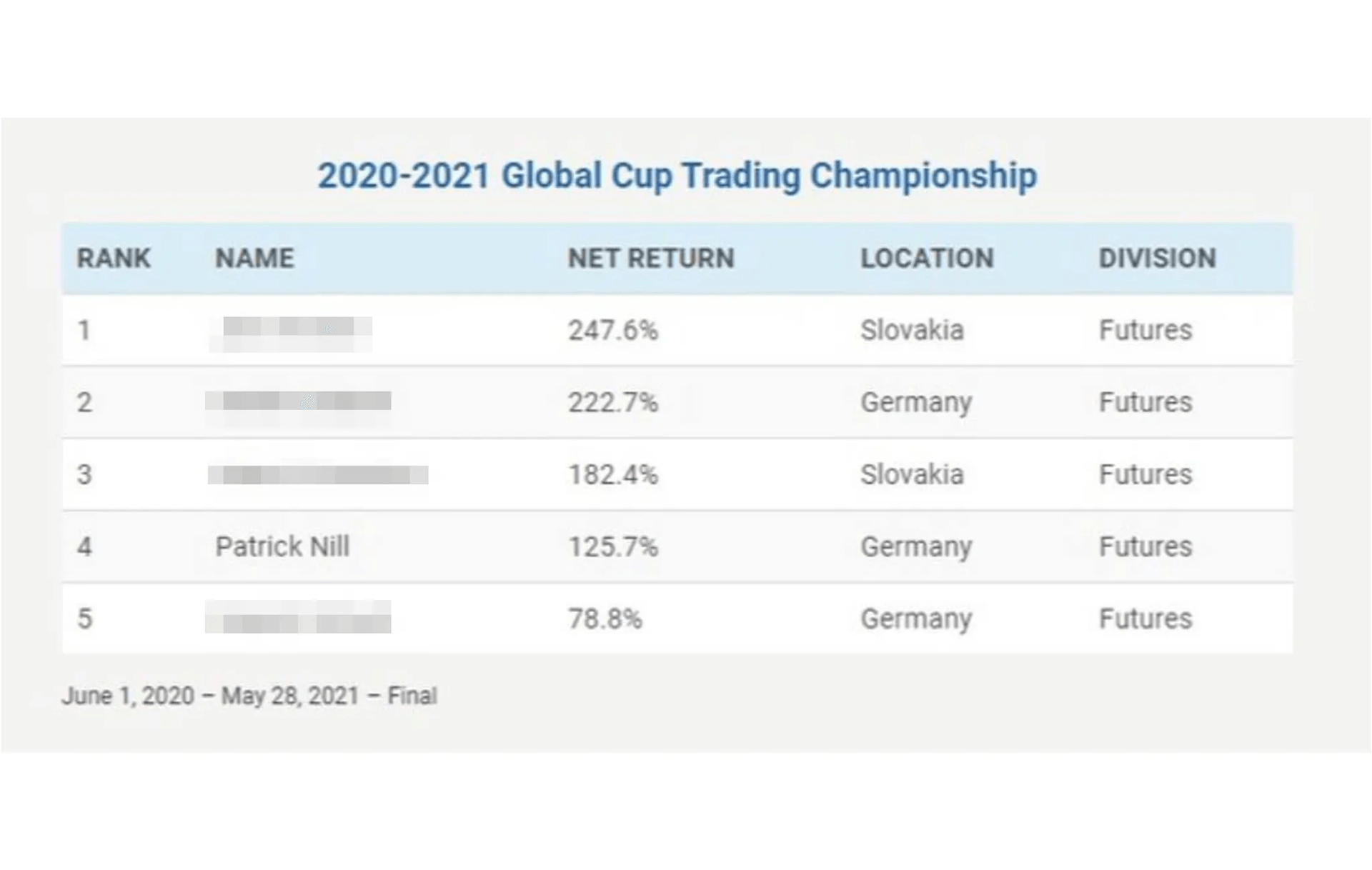The image size is (1372, 870).
Task: Select the blurred name in rank 5 row
Action: click(x=299, y=619)
